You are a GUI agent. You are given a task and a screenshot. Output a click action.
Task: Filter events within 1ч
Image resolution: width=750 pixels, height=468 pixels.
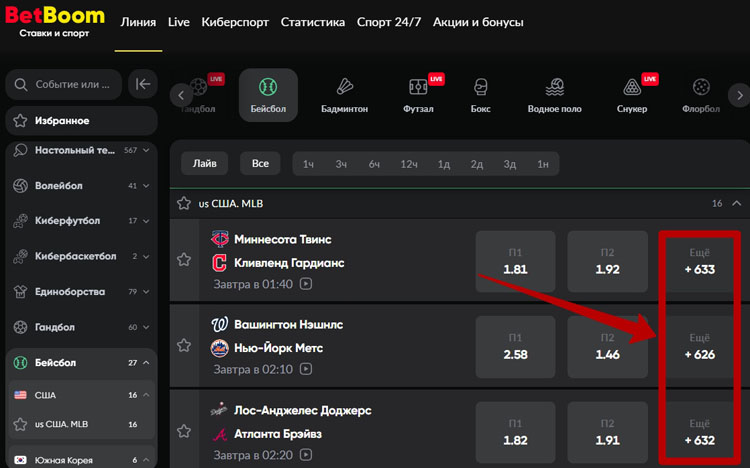pos(308,164)
